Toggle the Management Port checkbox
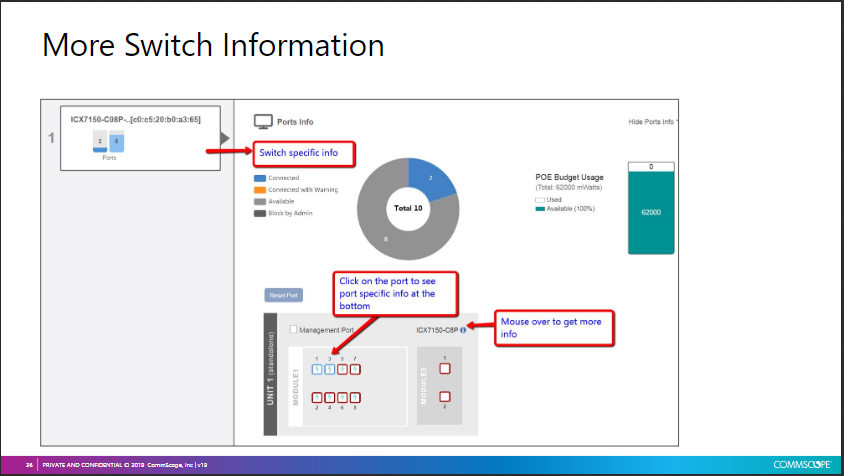 292,330
